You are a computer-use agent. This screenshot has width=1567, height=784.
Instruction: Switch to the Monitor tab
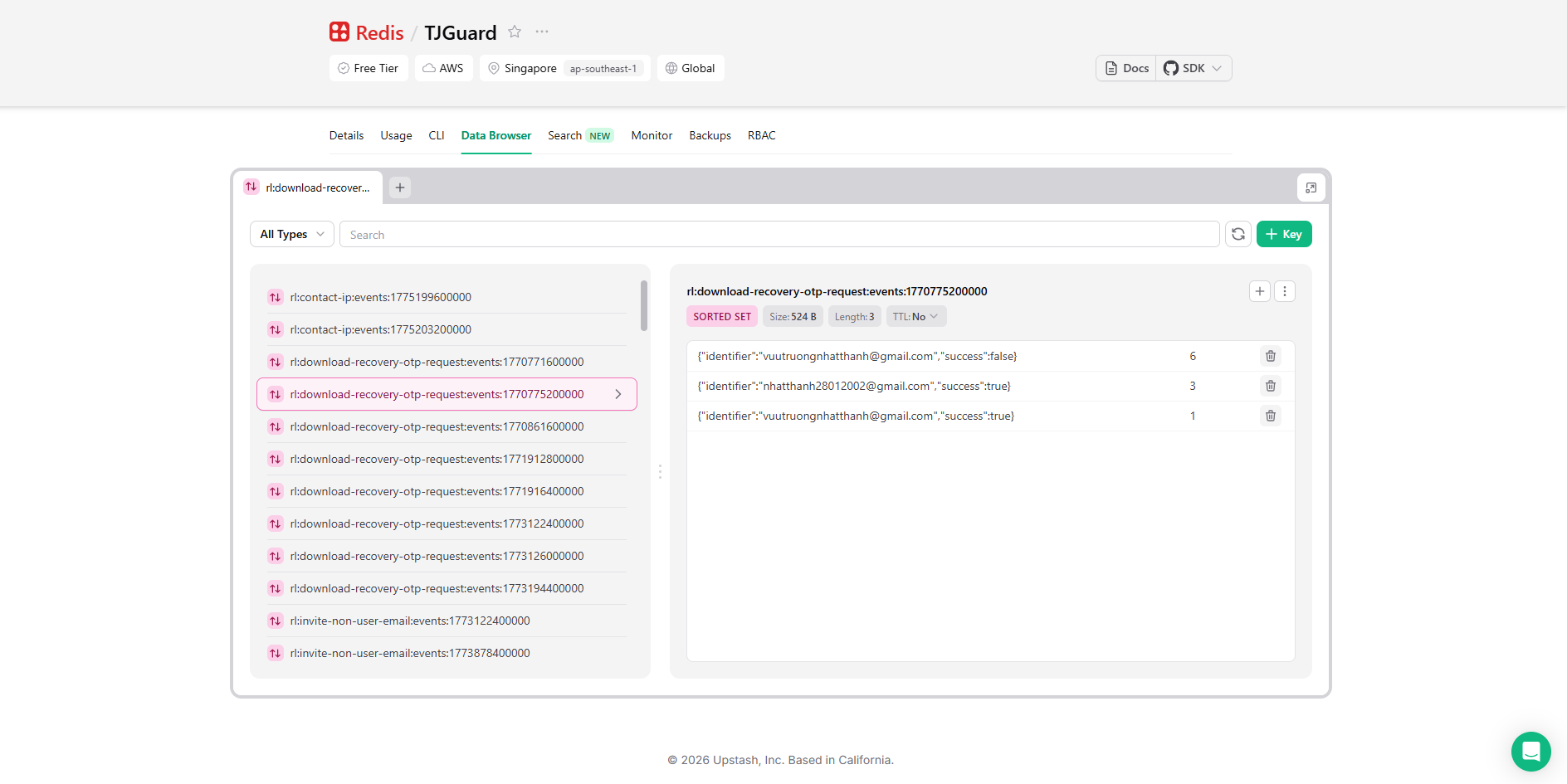point(652,135)
